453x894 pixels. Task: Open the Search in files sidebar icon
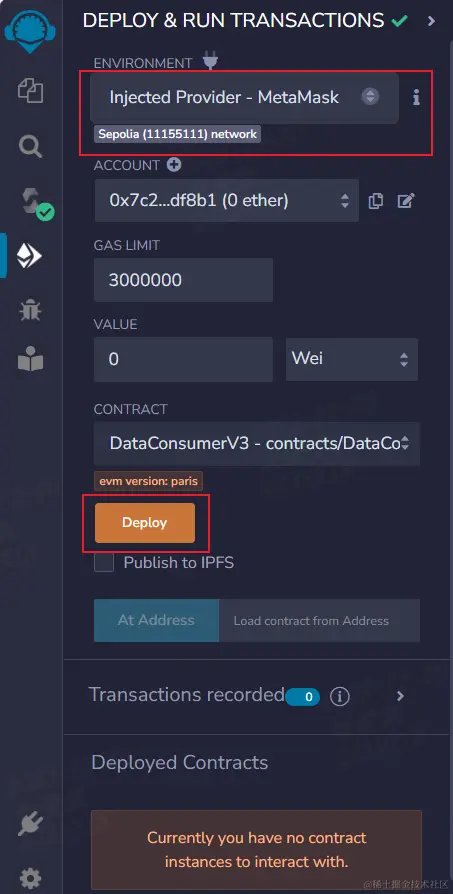[31, 147]
